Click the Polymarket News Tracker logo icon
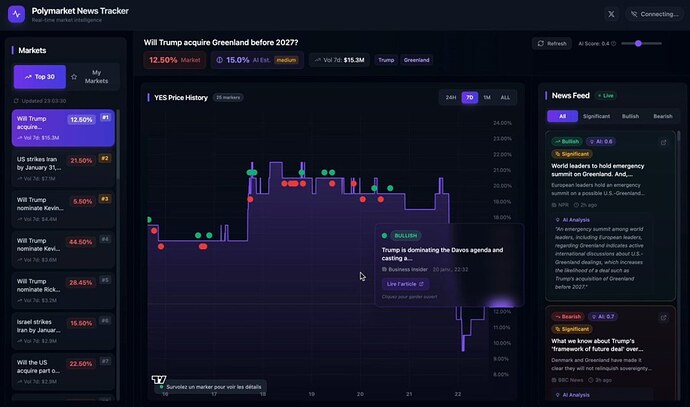The height and width of the screenshot is (407, 690). click(x=17, y=14)
